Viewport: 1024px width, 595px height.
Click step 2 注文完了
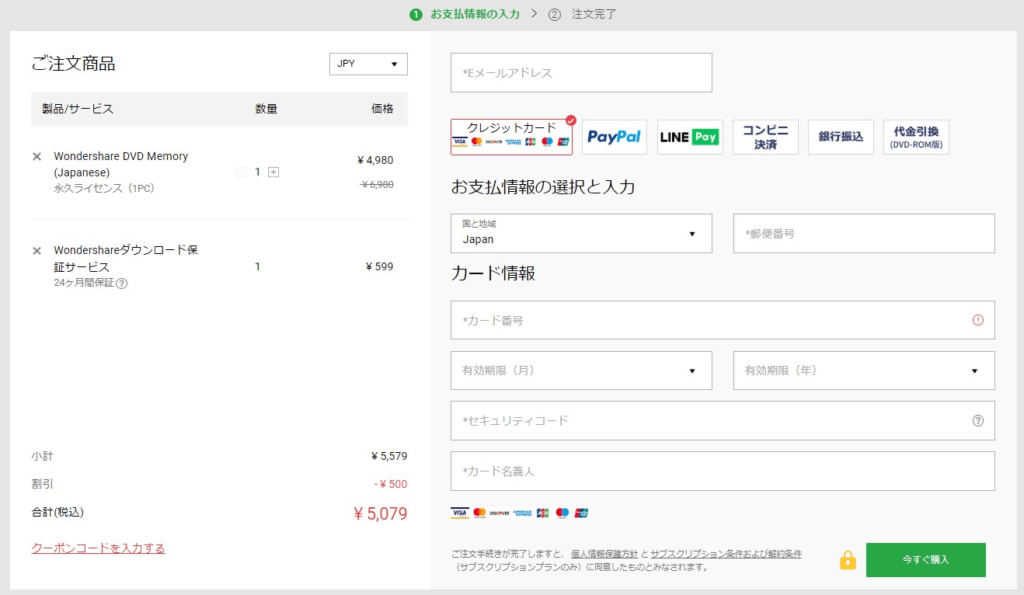582,14
